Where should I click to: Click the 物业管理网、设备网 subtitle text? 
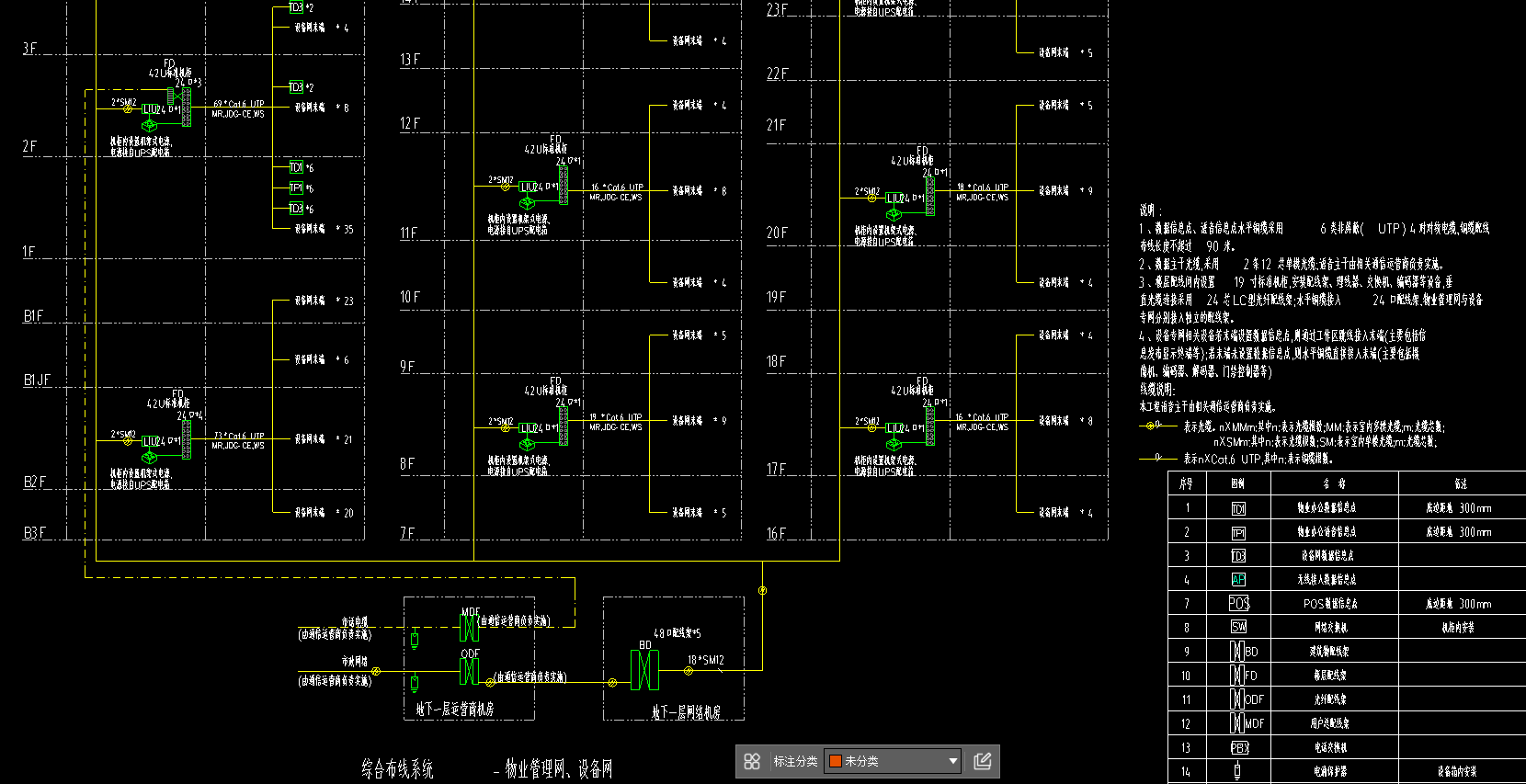coord(559,768)
